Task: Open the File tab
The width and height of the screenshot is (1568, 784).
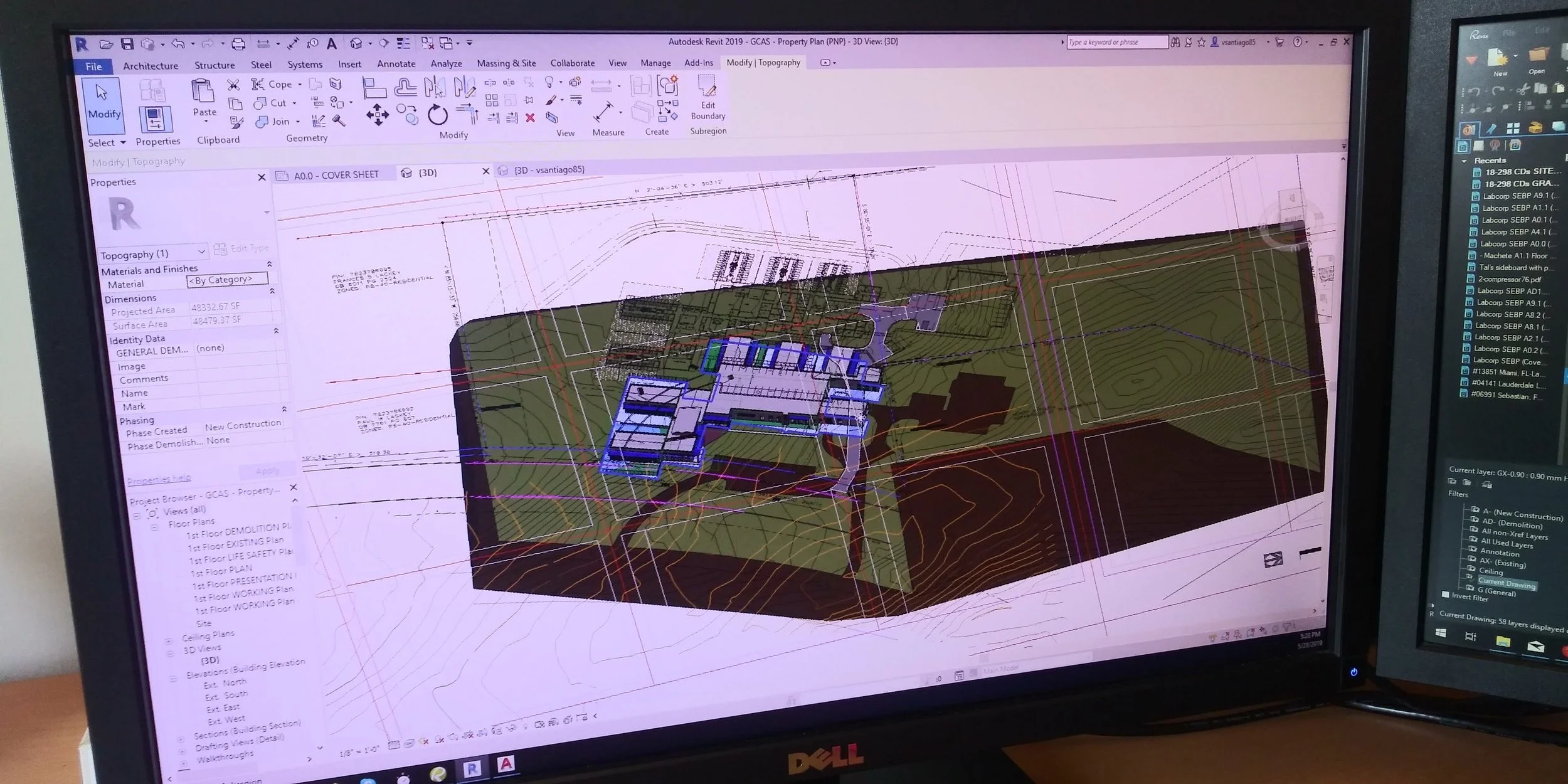Action: point(93,66)
